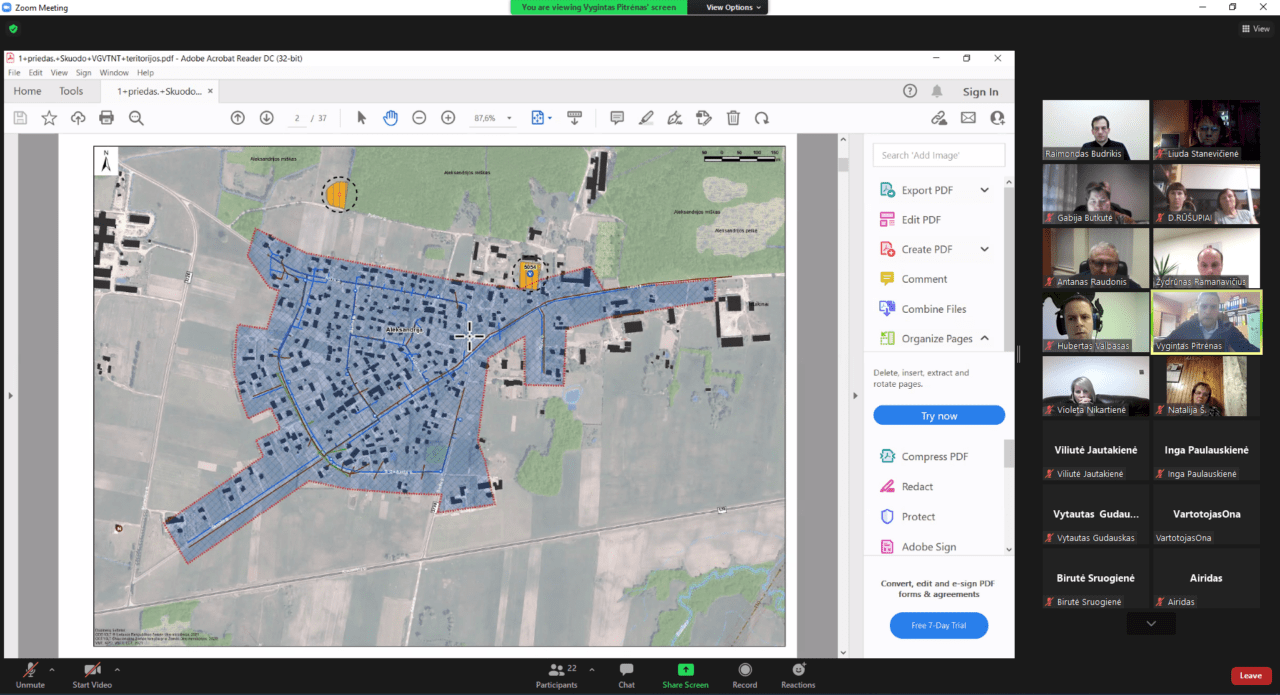
Task: Click the zoom in plus icon
Action: (448, 118)
